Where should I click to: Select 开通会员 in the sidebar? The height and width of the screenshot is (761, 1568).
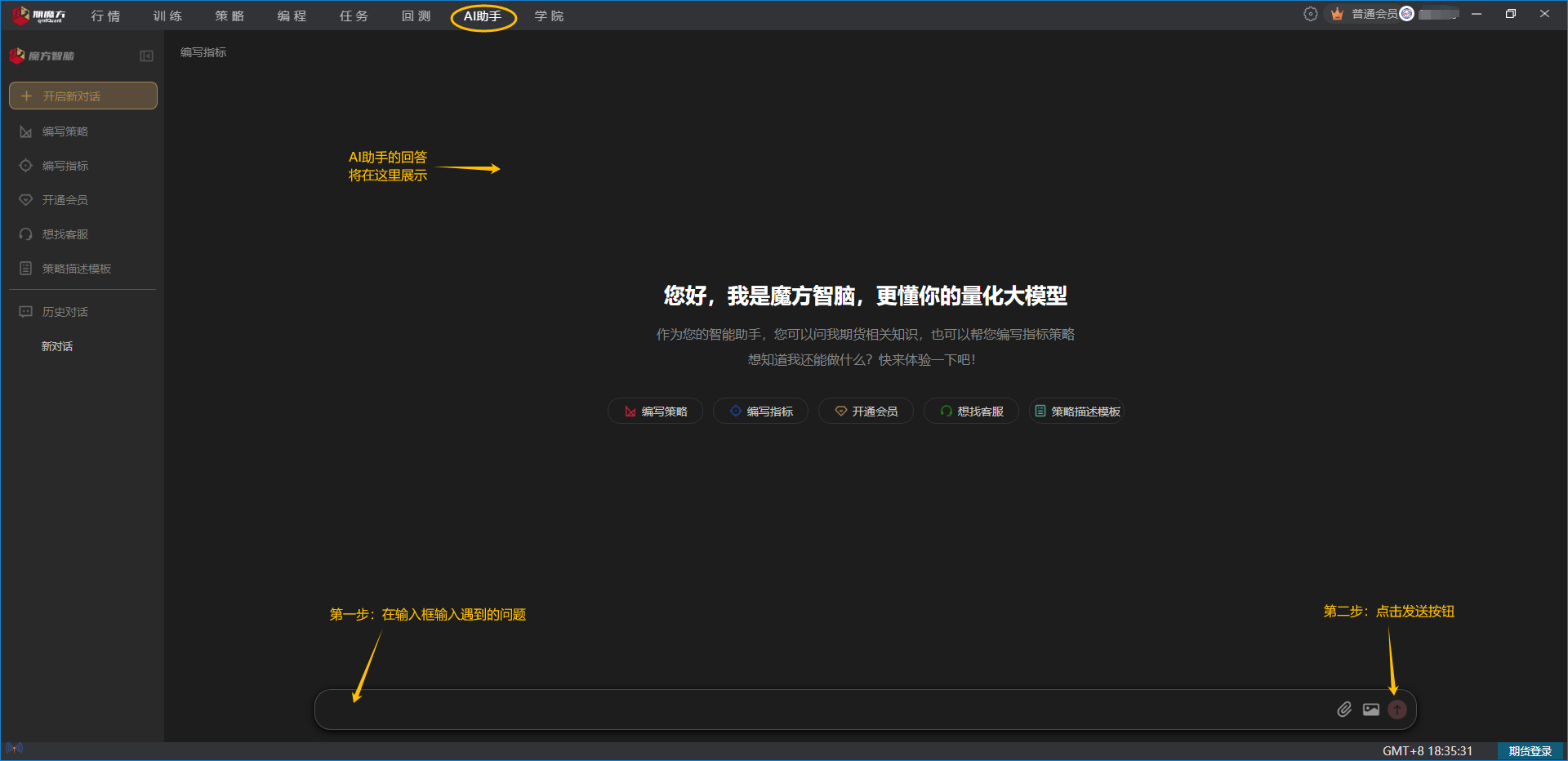(x=65, y=200)
